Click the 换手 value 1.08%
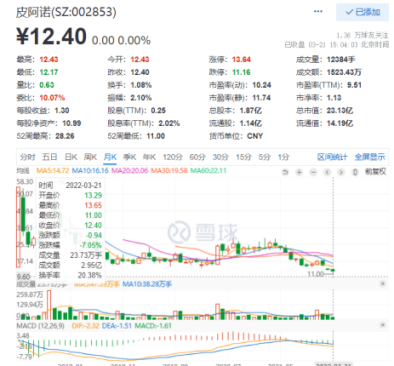Viewport: 394px width, 366px height. pos(141,85)
